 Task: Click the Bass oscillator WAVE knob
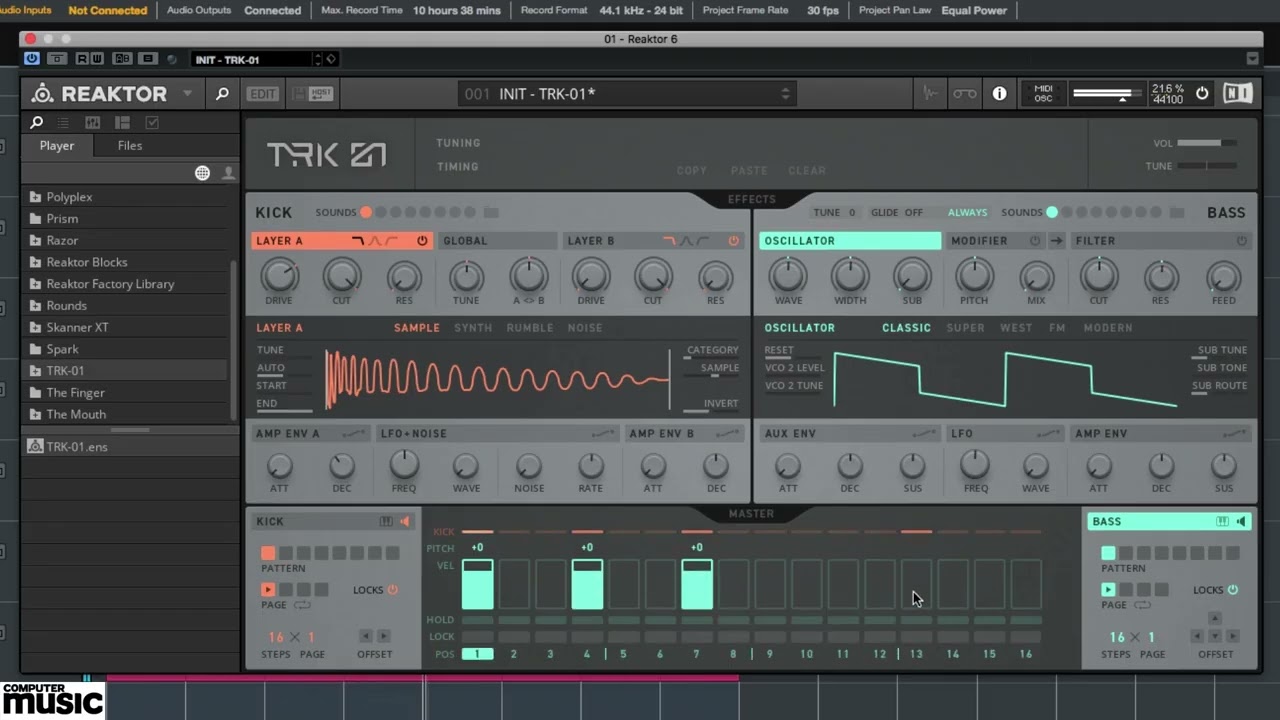[788, 275]
